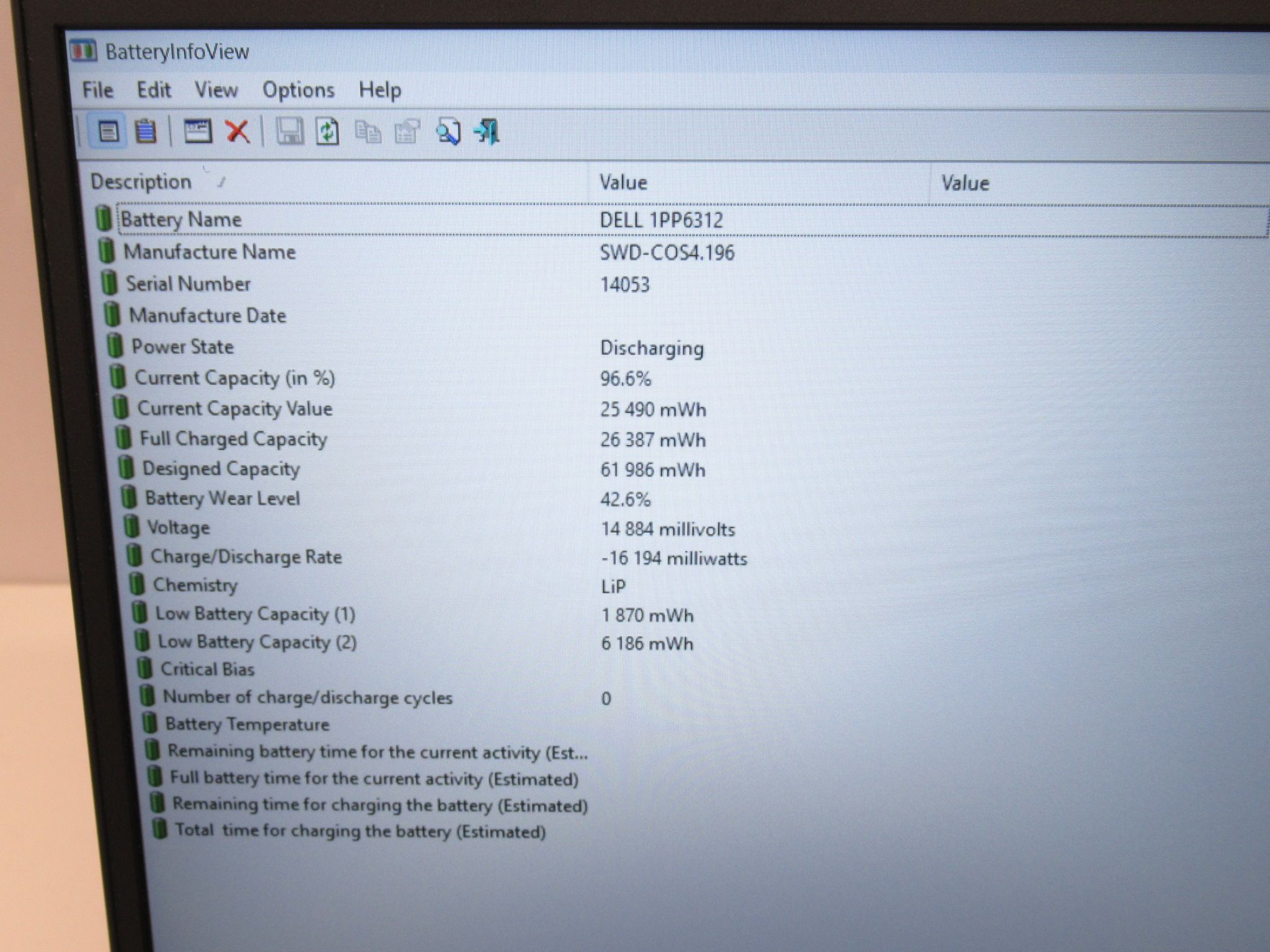Screen dimensions: 1270x952
Task: Open the View menu
Action: coord(216,90)
